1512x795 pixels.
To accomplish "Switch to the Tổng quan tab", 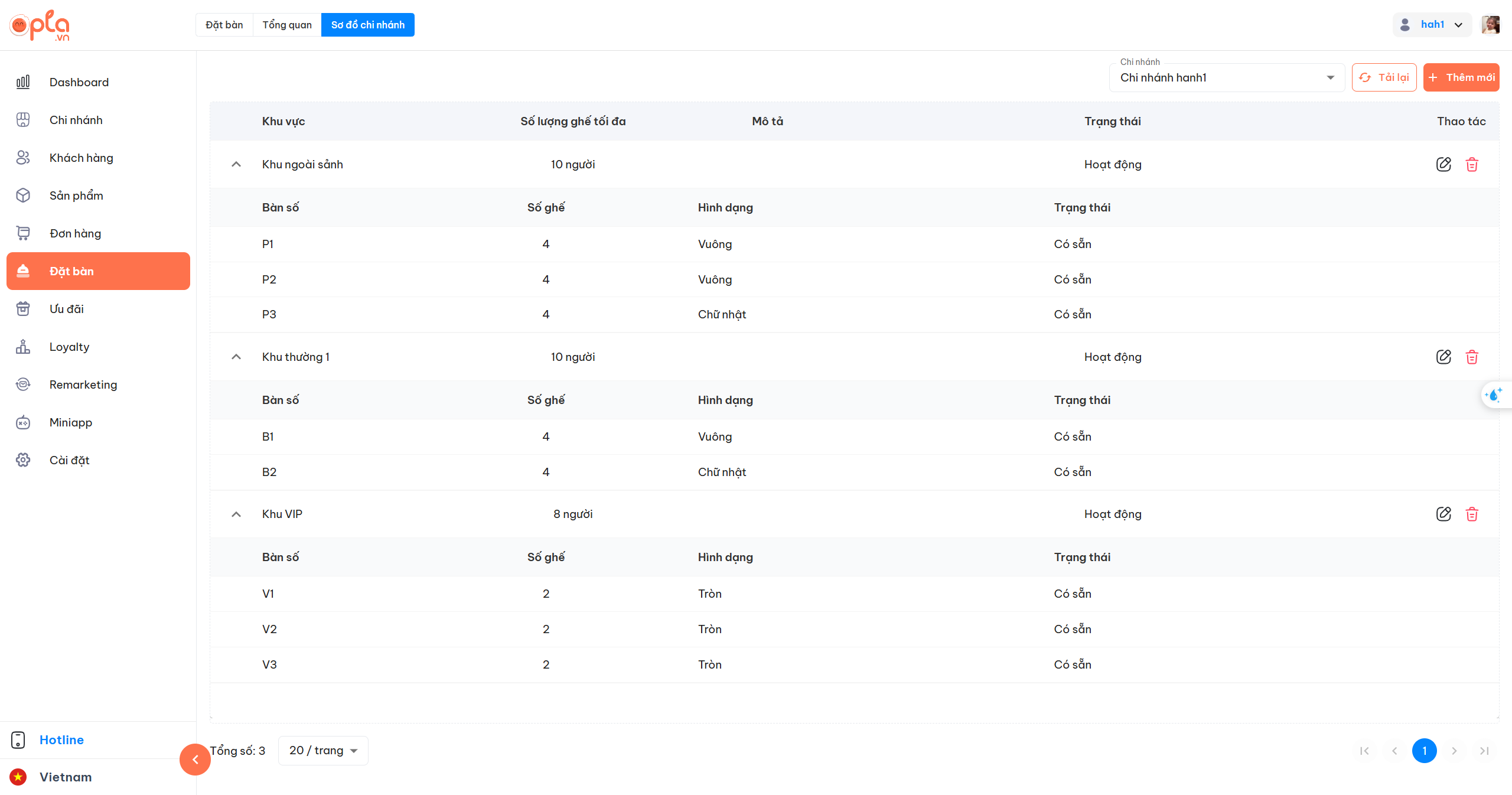I will [287, 25].
